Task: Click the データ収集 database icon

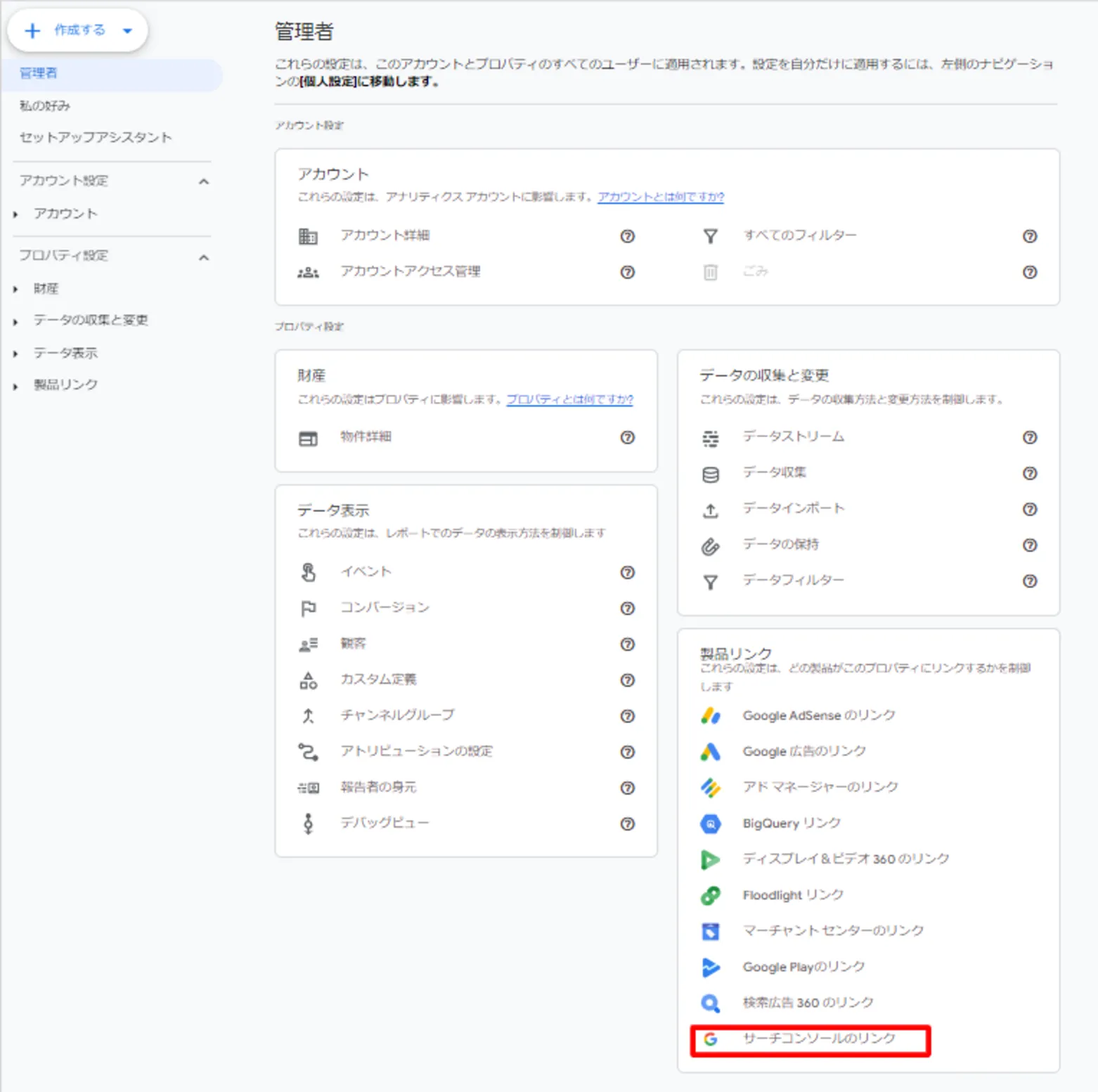Action: coord(711,474)
